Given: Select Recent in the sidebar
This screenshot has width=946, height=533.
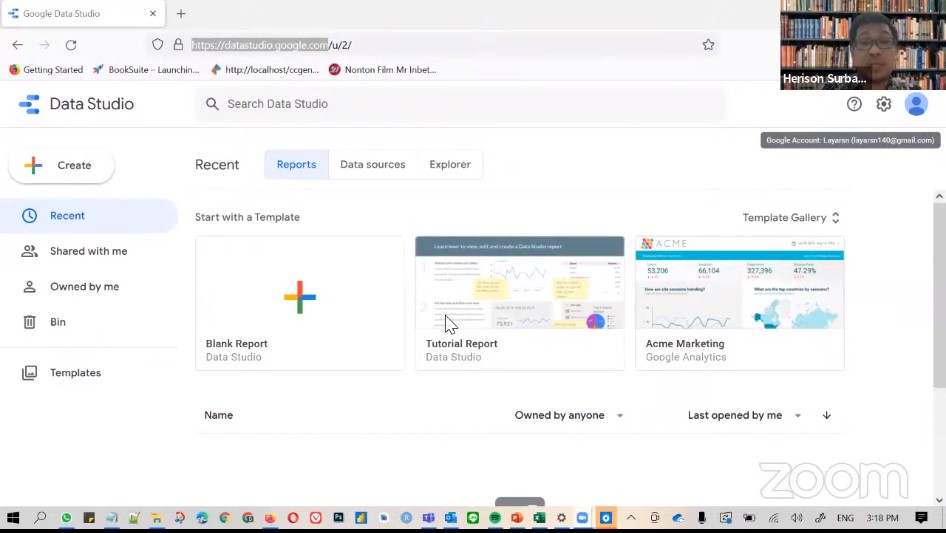Looking at the screenshot, I should pyautogui.click(x=89, y=215).
